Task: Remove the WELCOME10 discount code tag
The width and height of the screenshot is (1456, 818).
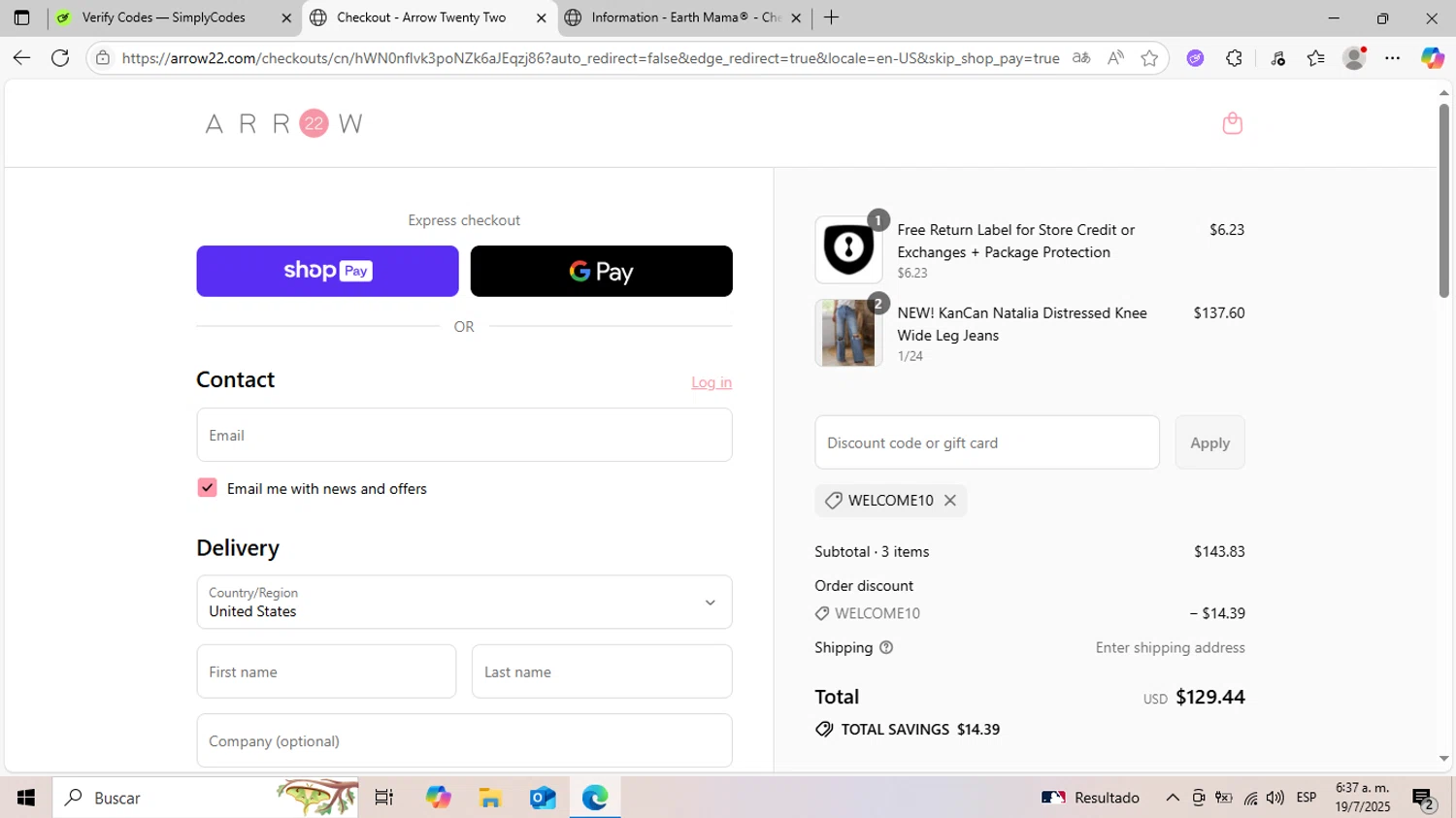Action: pos(950,500)
